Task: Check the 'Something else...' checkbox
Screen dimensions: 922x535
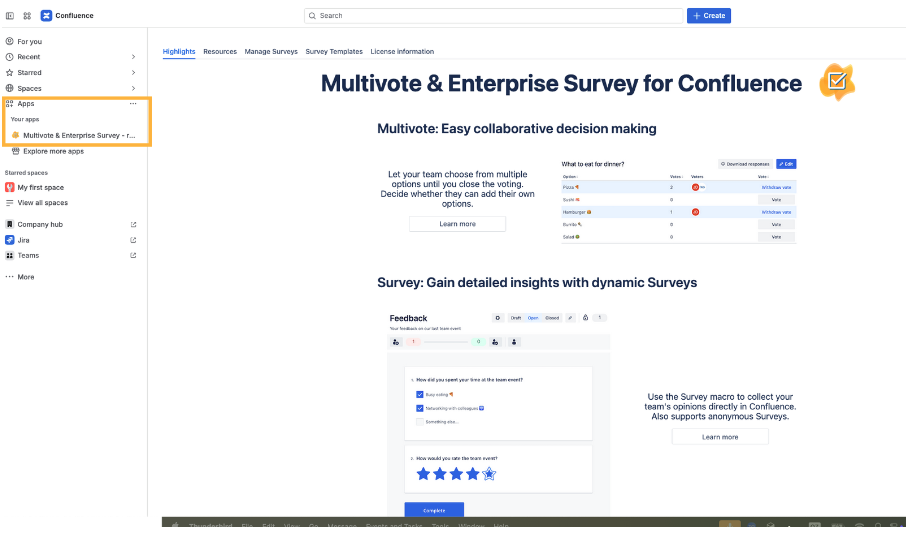Action: pyautogui.click(x=420, y=422)
